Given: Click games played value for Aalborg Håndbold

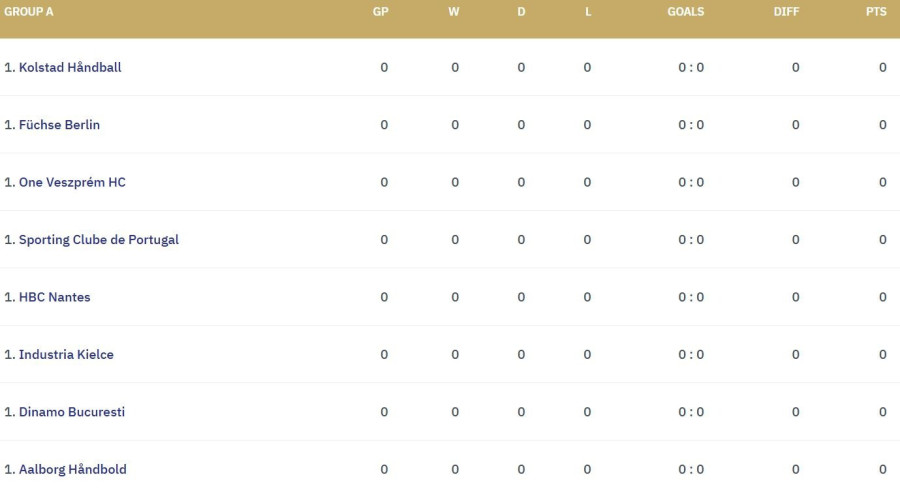Looking at the screenshot, I should pos(384,470).
